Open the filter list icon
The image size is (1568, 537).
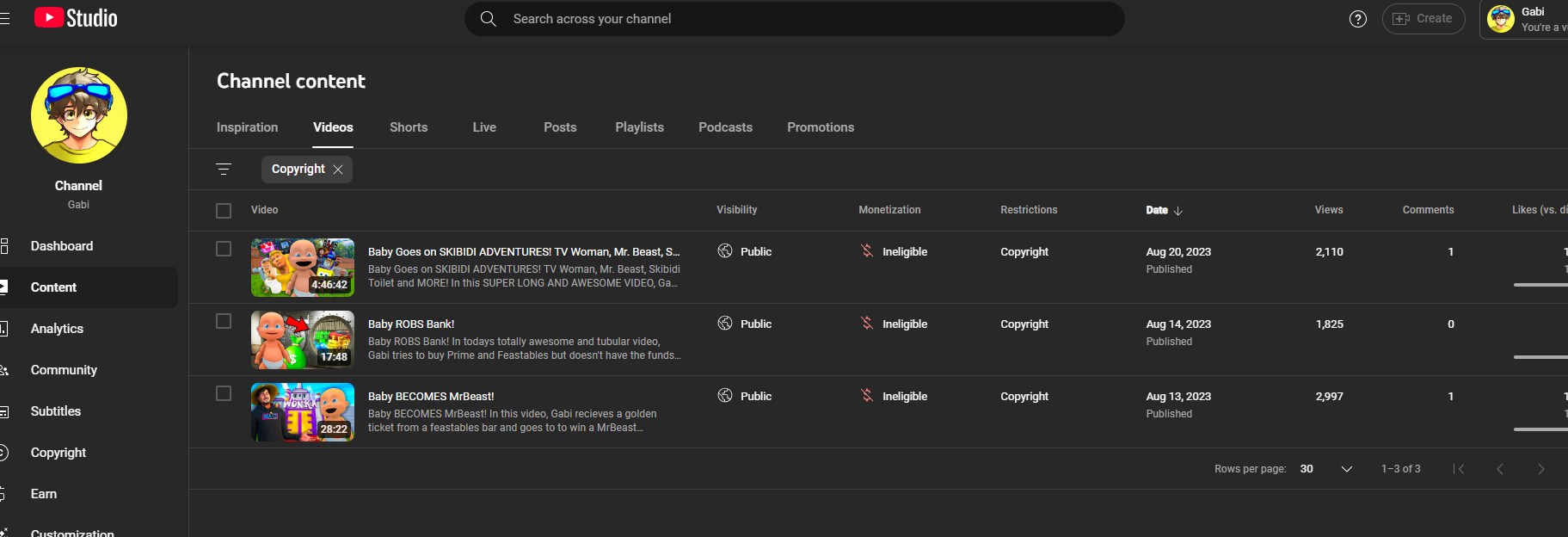[224, 170]
